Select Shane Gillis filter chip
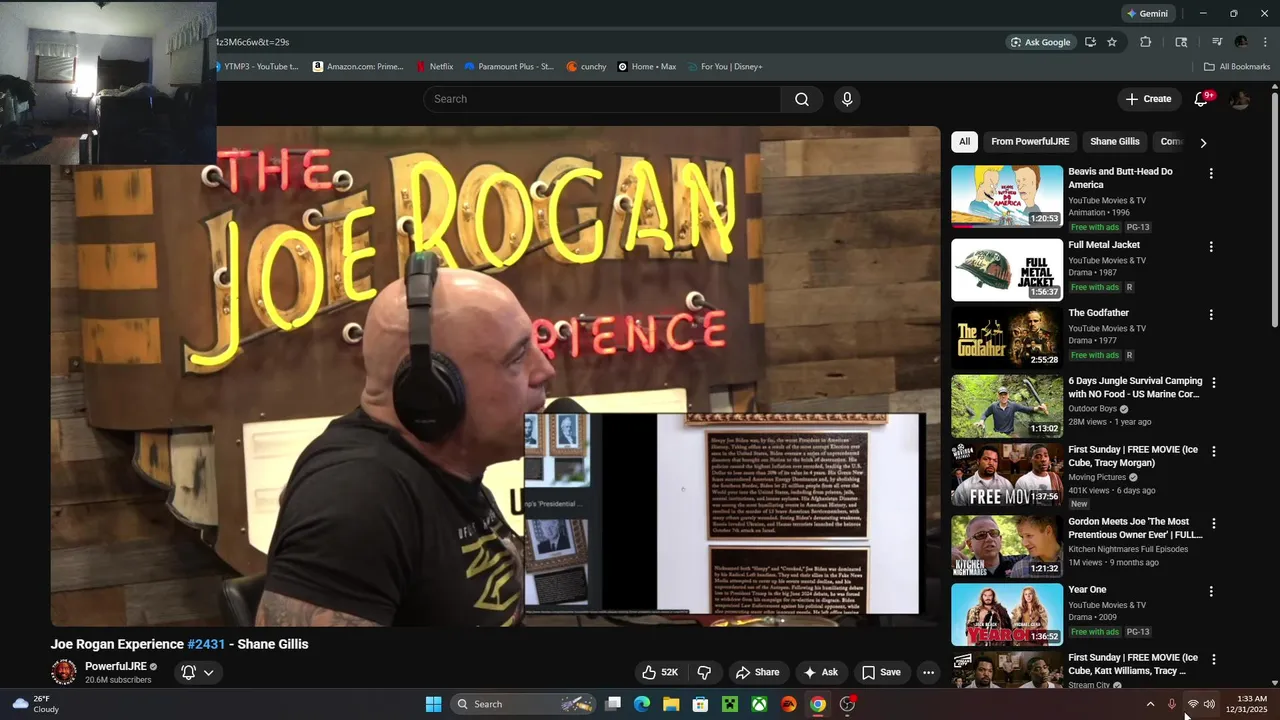1280x720 pixels. pos(1114,142)
